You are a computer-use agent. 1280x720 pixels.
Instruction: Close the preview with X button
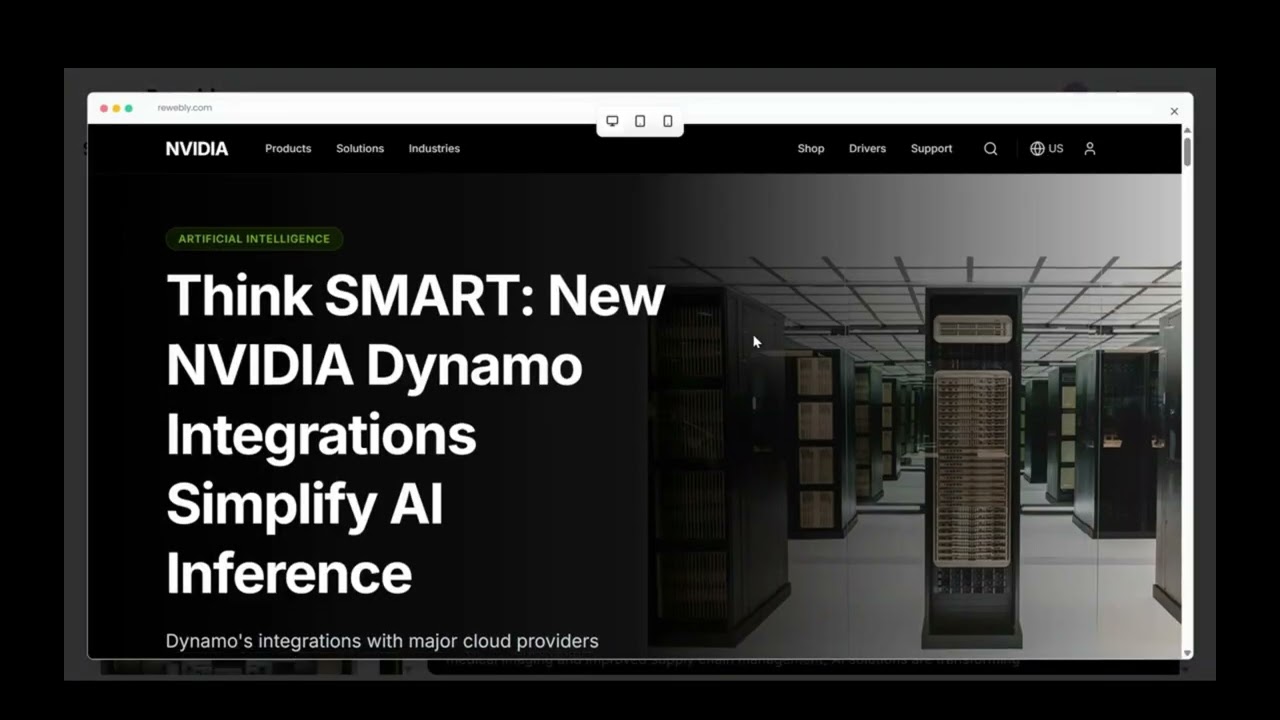pyautogui.click(x=1174, y=111)
